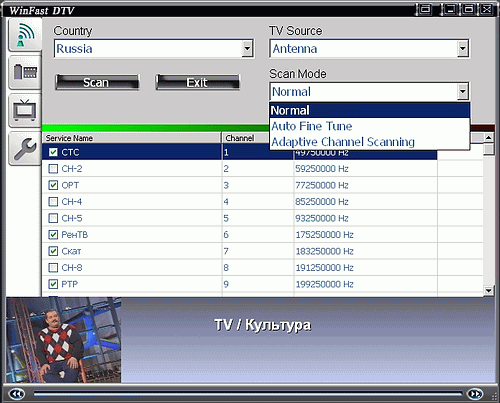Click the Exit button
Image resolution: width=500 pixels, height=403 pixels.
(x=197, y=82)
